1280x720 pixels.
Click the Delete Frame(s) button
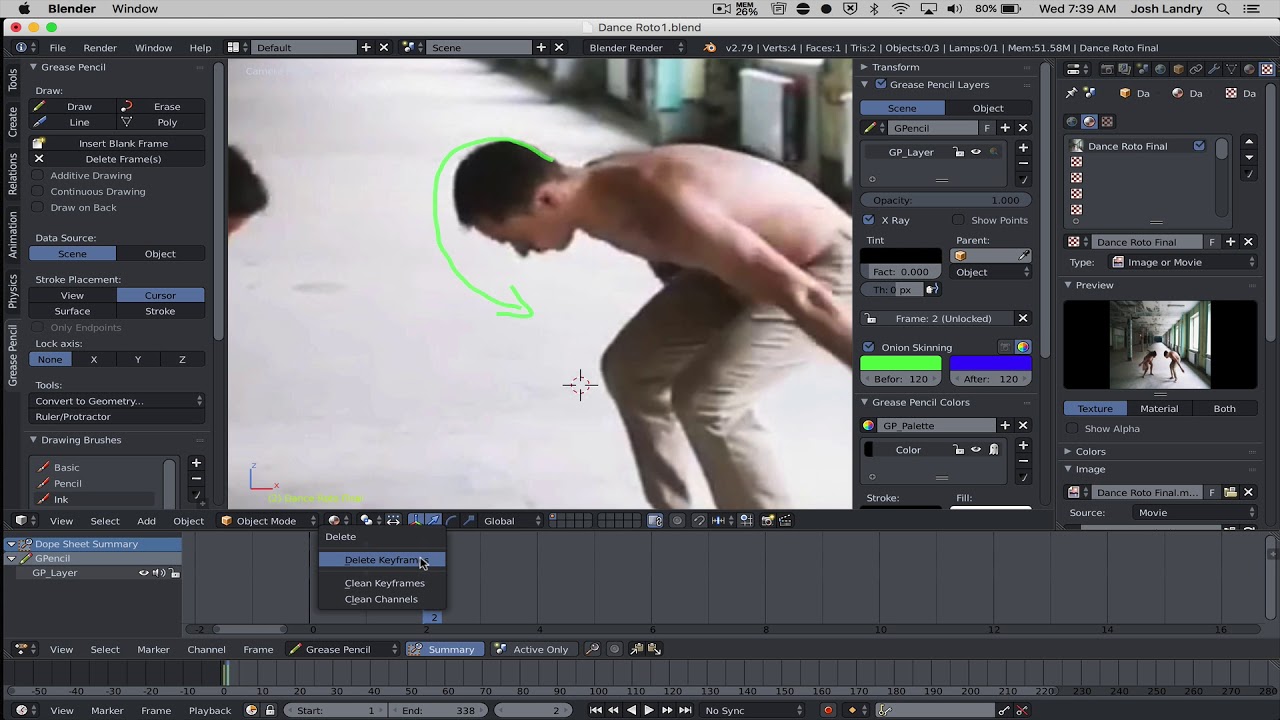pos(118,159)
